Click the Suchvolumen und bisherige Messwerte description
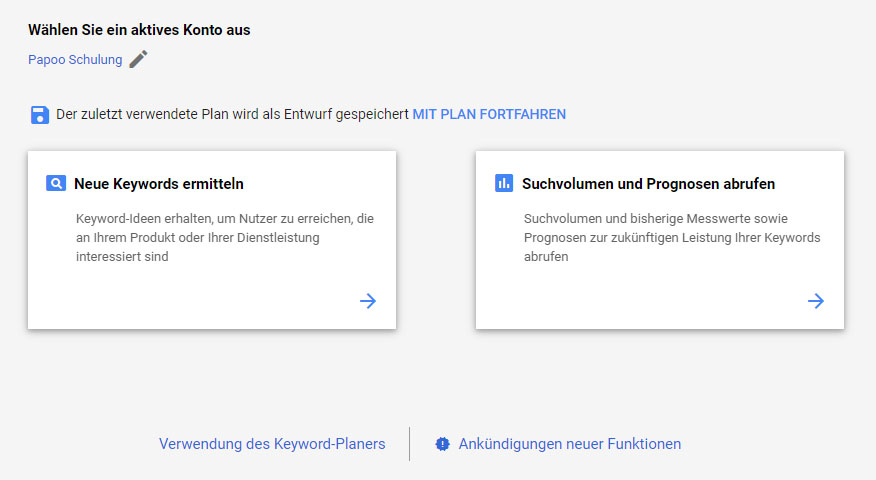 tap(672, 237)
